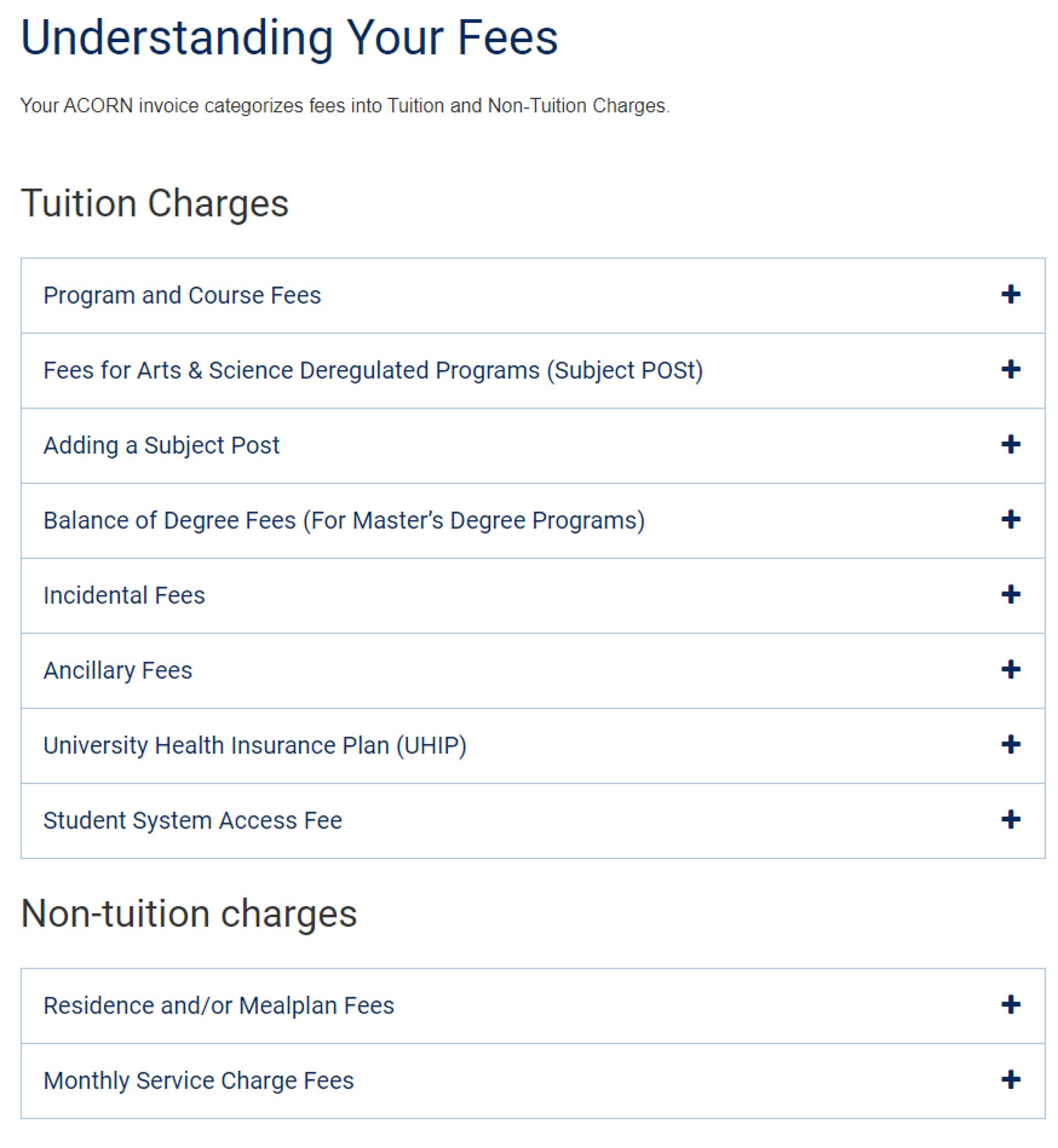
Task: Click plus icon for Residence and/or Mealplan Fees
Action: pyautogui.click(x=1011, y=1005)
